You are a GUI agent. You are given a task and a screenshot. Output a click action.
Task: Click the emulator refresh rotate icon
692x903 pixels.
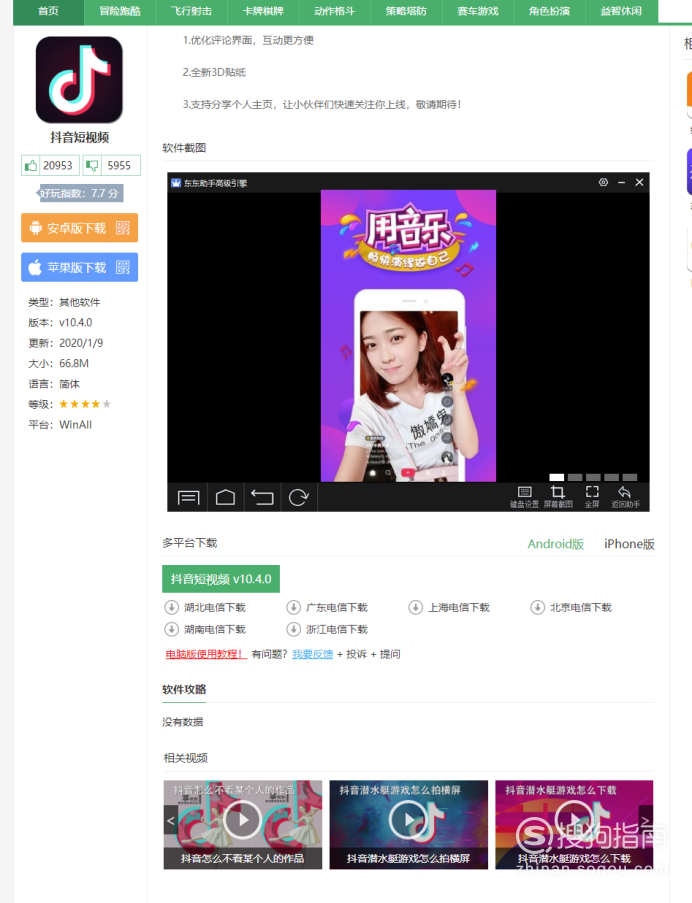pyautogui.click(x=299, y=498)
